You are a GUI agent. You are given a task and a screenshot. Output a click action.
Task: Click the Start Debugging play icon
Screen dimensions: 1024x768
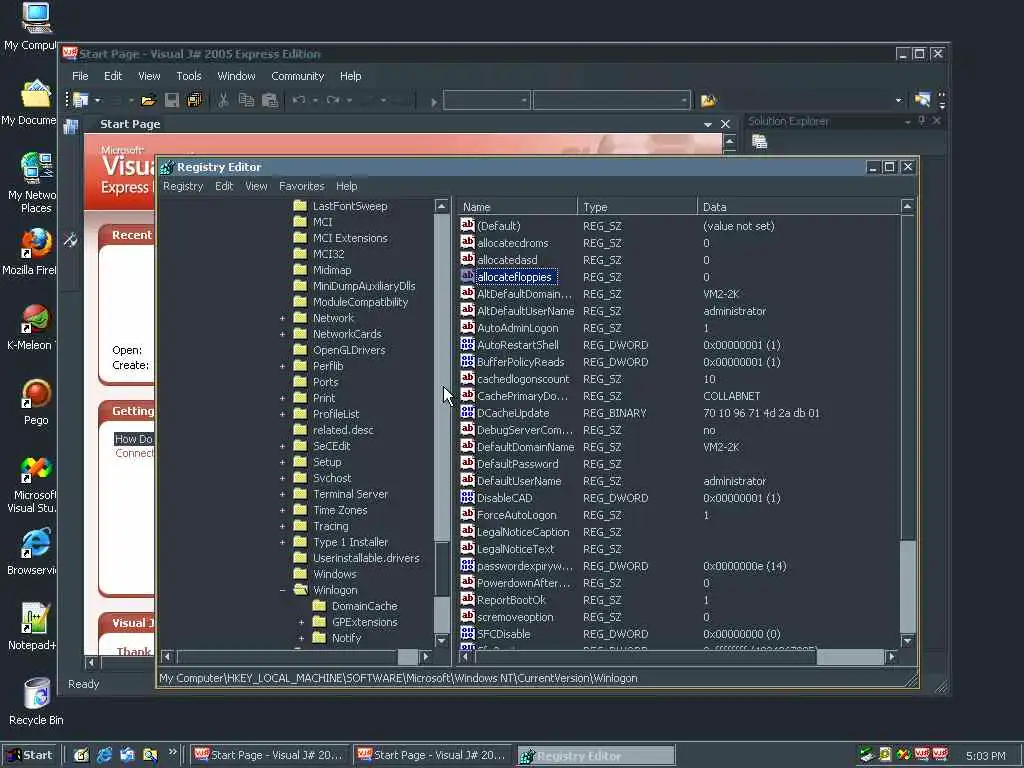[x=434, y=101]
